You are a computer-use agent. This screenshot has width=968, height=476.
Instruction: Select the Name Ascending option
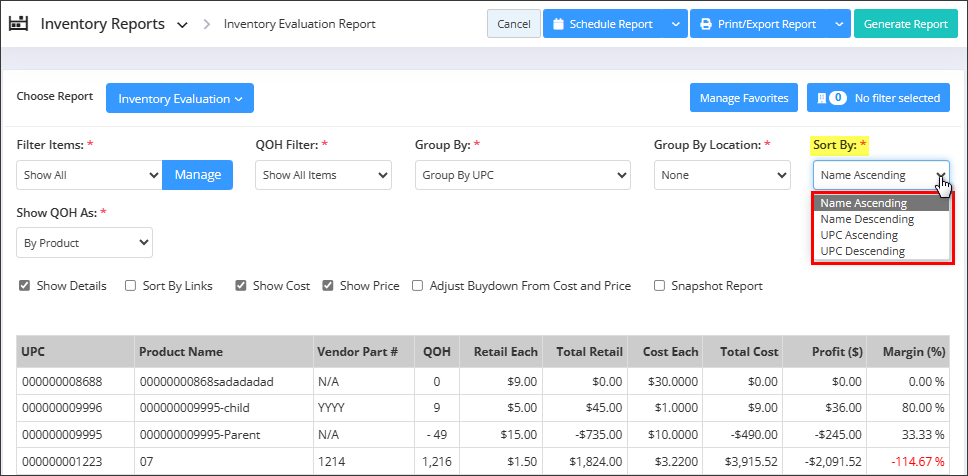pos(881,203)
